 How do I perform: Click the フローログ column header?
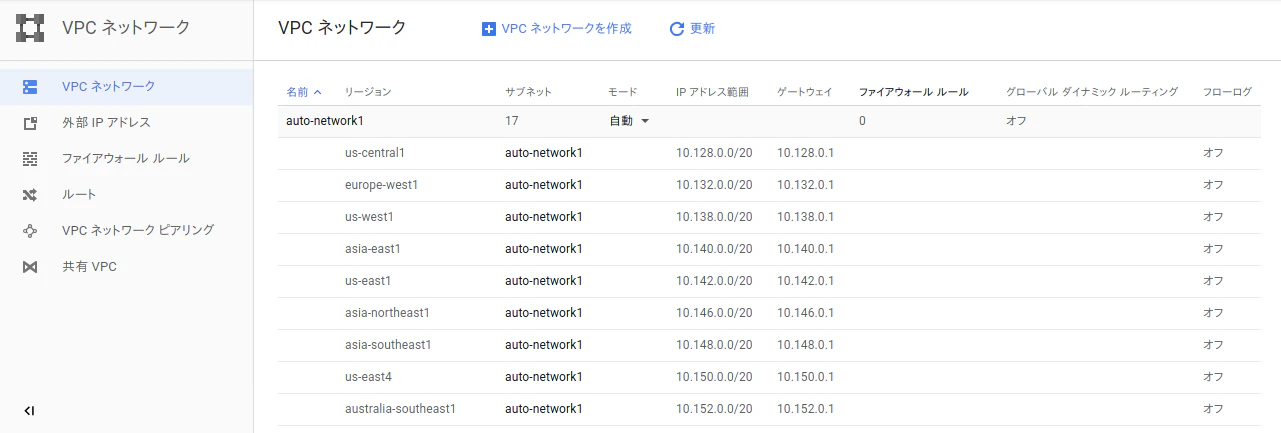pos(1227,91)
